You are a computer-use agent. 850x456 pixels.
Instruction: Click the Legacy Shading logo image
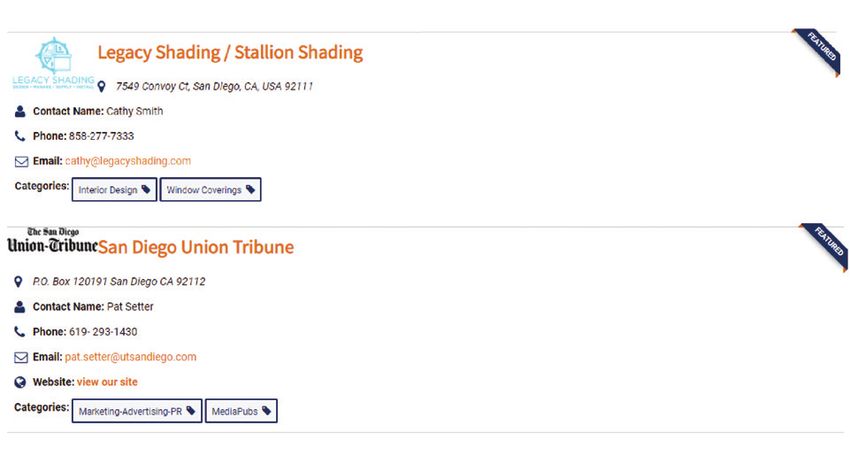[x=53, y=63]
